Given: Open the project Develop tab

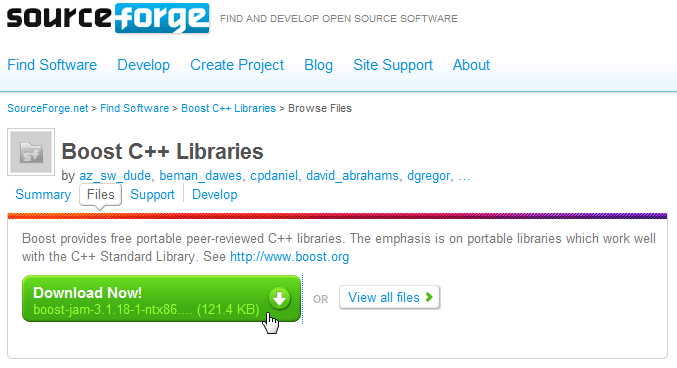Looking at the screenshot, I should [x=215, y=194].
